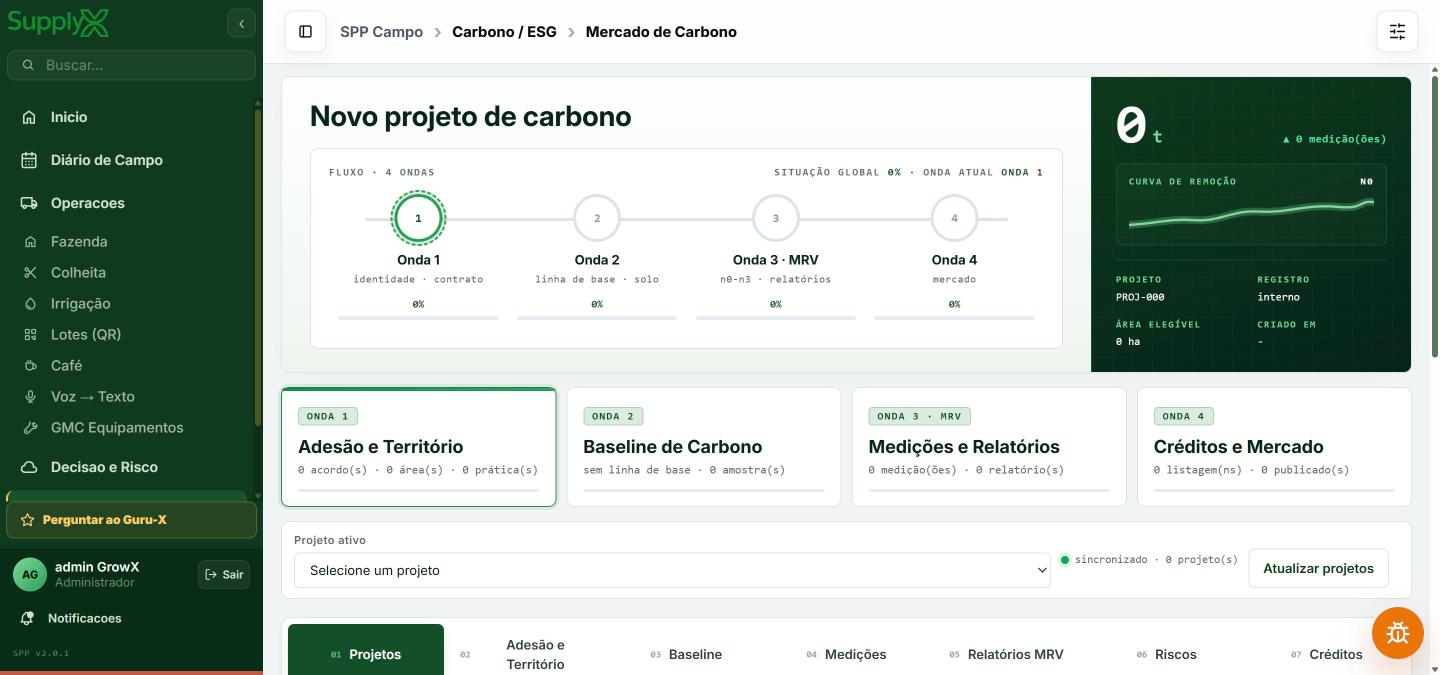Switch to the Medições tab
1440x675 pixels.
pos(846,654)
